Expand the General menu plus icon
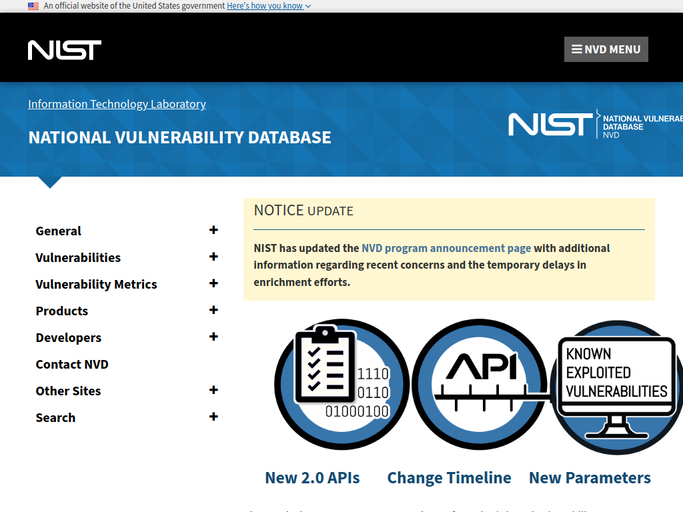Image resolution: width=683 pixels, height=512 pixels. coord(213,230)
